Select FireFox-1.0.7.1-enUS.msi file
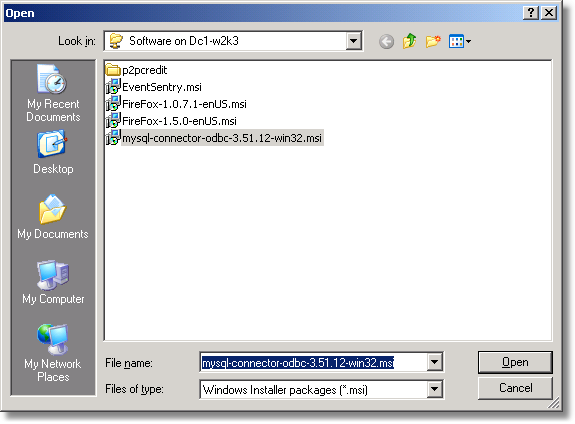The width and height of the screenshot is (575, 424). tap(176, 104)
